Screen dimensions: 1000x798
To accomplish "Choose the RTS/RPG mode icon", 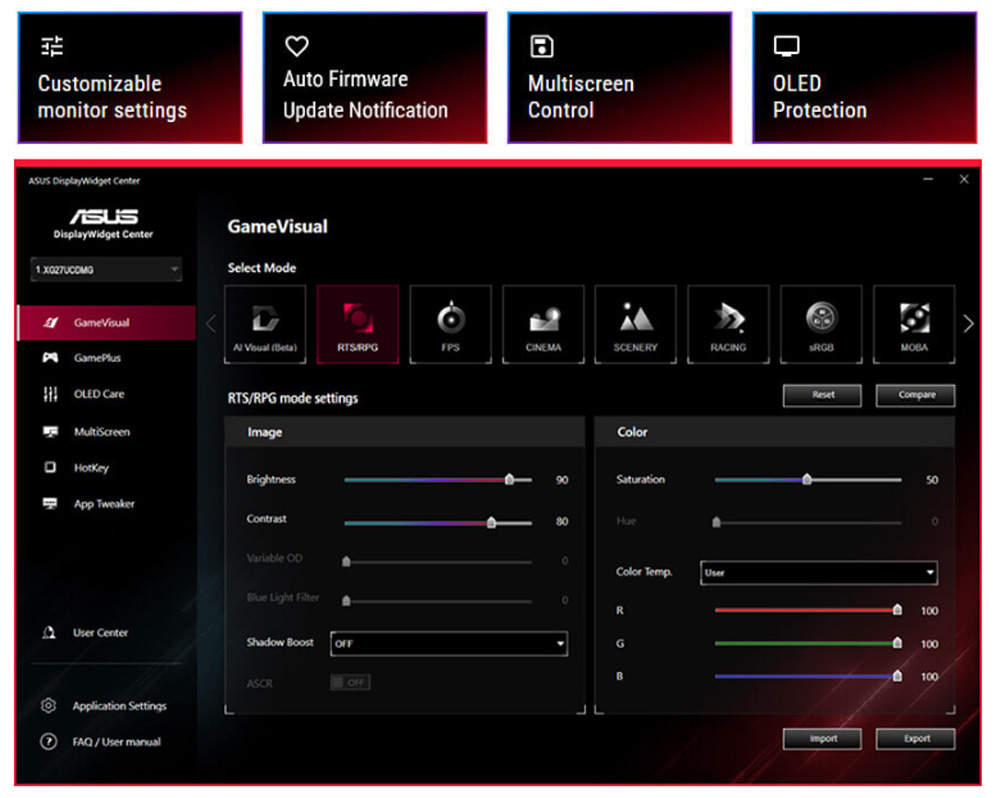I will 358,324.
